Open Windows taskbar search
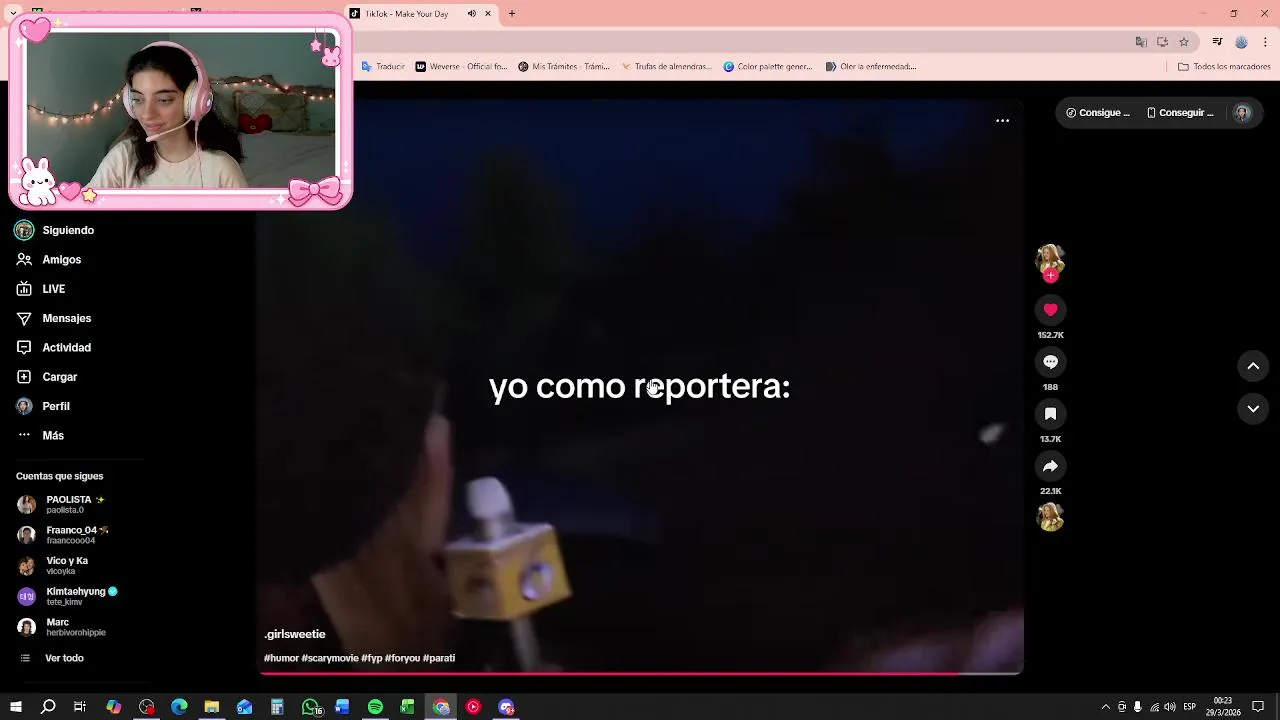 pos(48,707)
